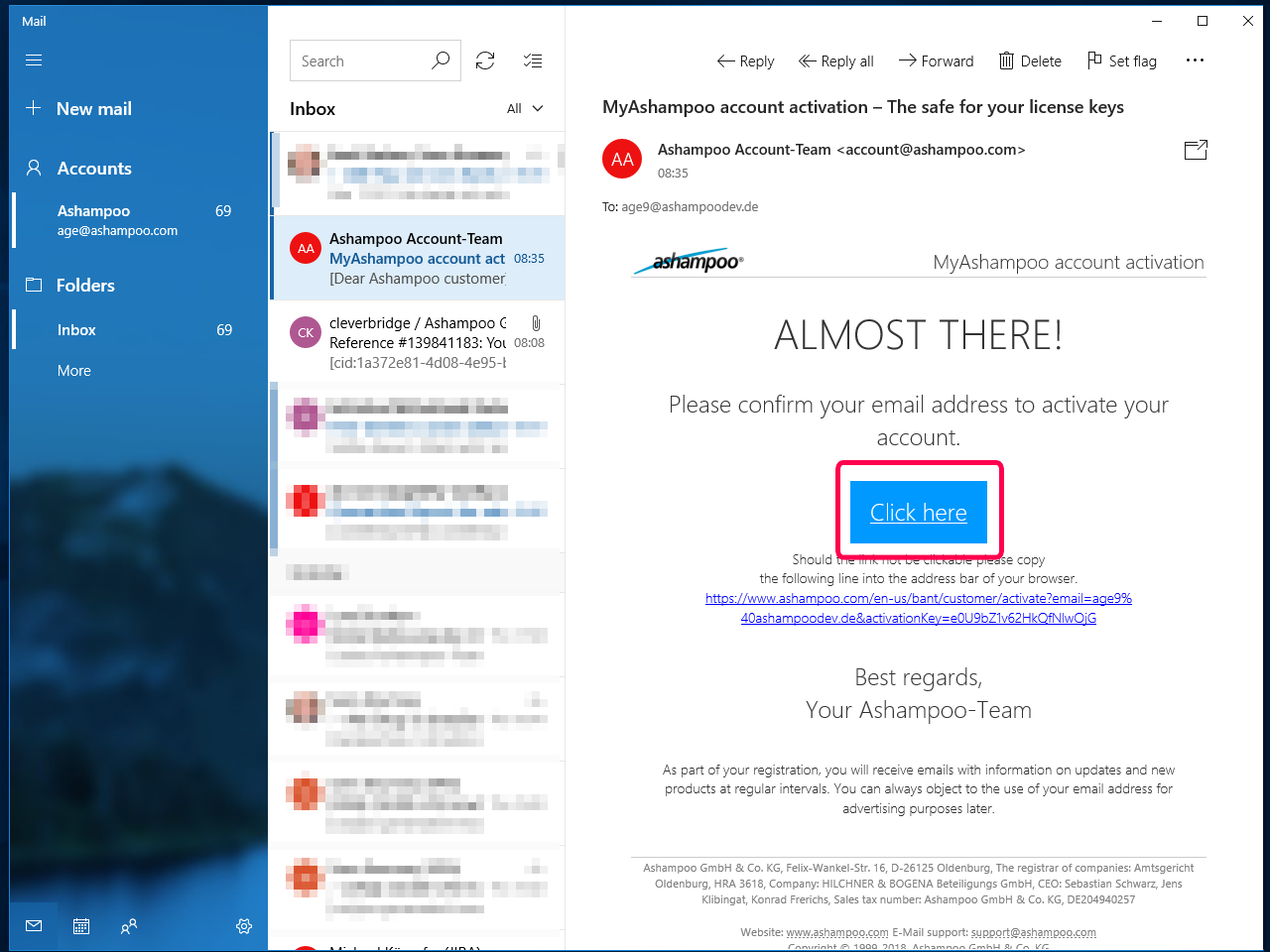The height and width of the screenshot is (952, 1270).
Task: Set flag on this message
Action: [1121, 61]
